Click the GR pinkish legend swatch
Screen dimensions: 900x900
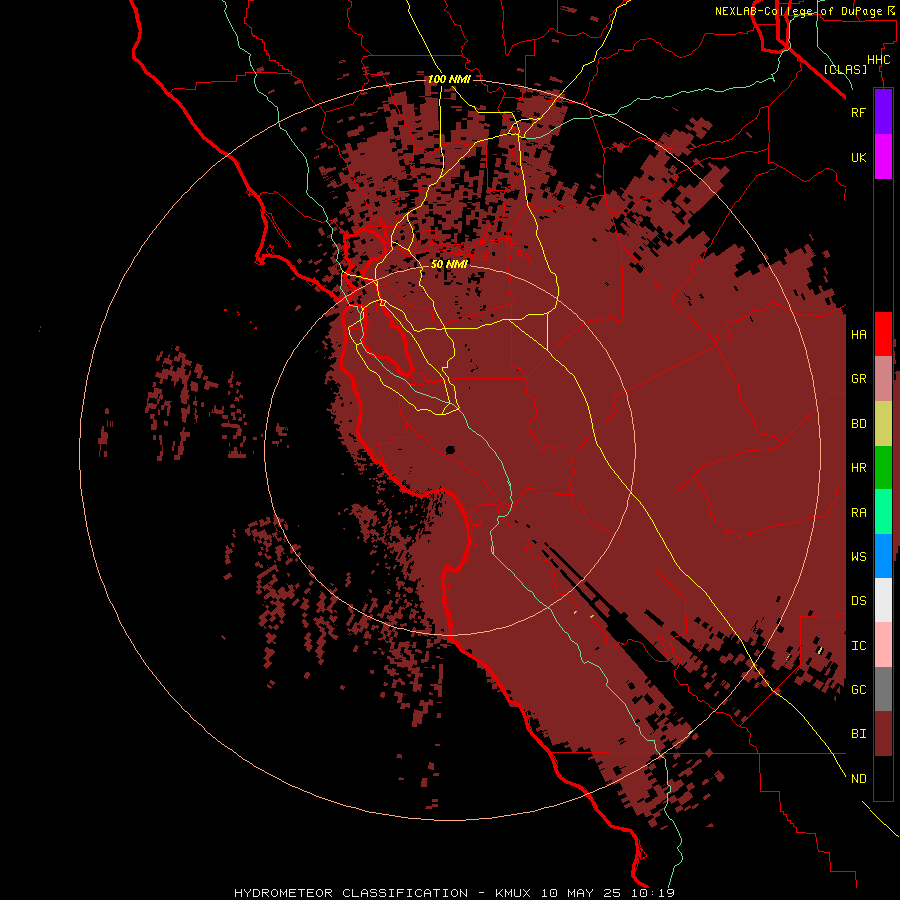point(883,379)
